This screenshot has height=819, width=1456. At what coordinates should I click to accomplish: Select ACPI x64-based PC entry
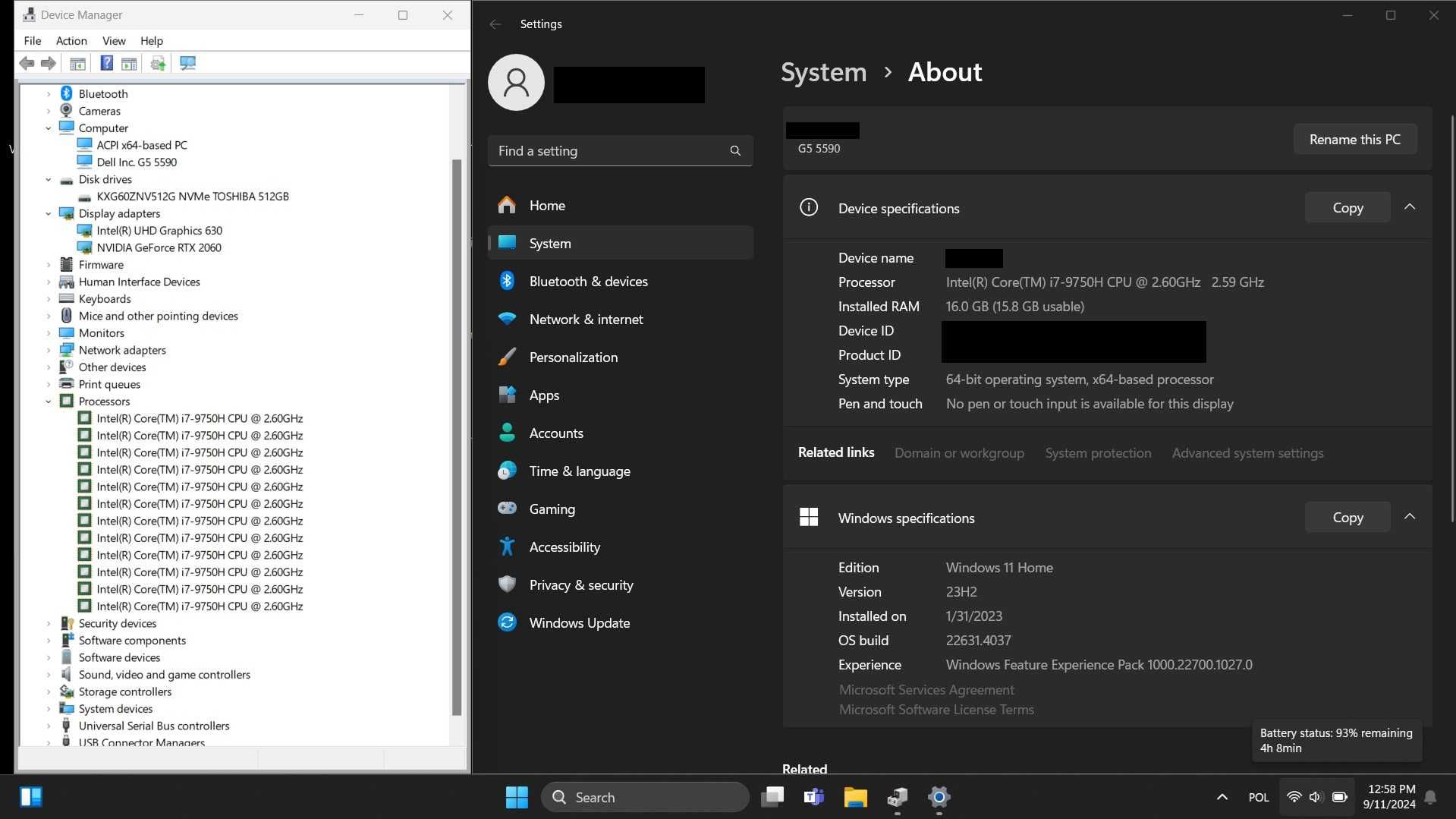pos(142,145)
